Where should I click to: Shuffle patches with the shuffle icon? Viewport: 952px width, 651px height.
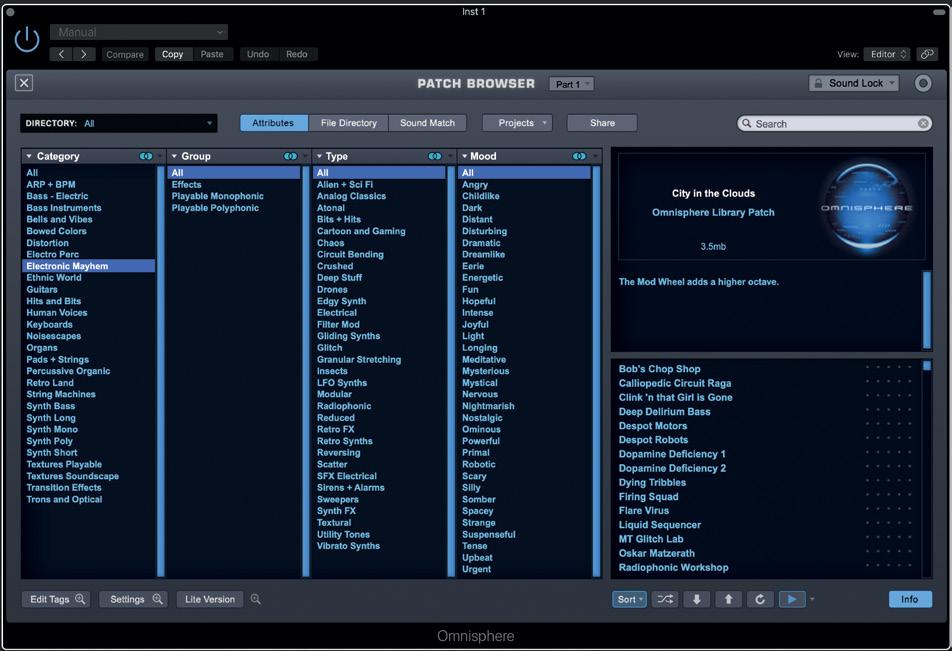point(665,599)
